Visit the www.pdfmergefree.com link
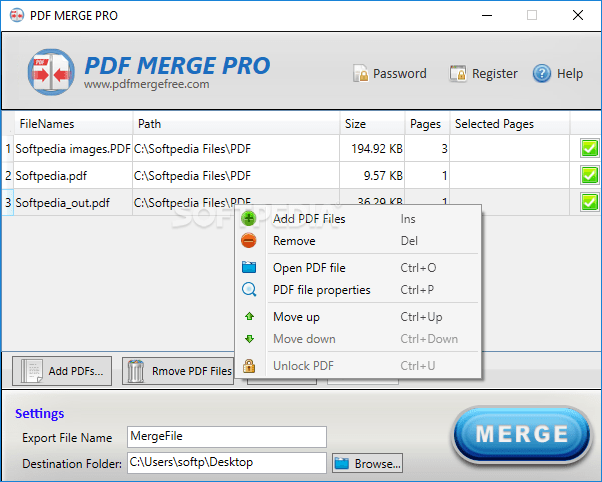The image size is (602, 482). [x=147, y=84]
